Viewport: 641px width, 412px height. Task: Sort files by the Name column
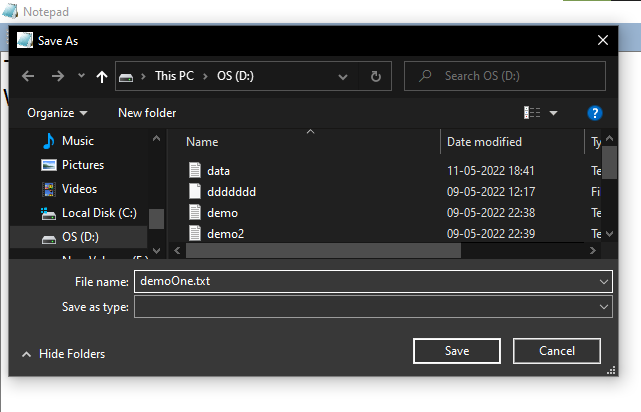coord(202,142)
